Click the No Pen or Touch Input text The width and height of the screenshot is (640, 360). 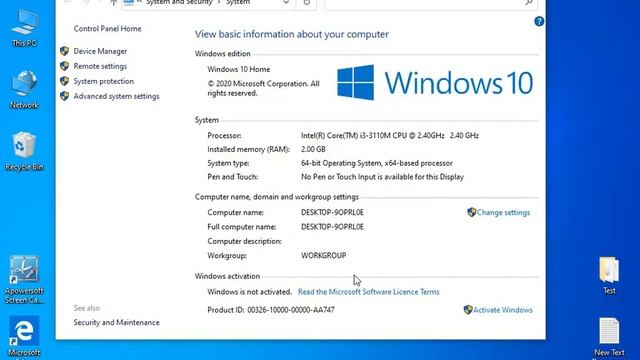click(x=382, y=177)
